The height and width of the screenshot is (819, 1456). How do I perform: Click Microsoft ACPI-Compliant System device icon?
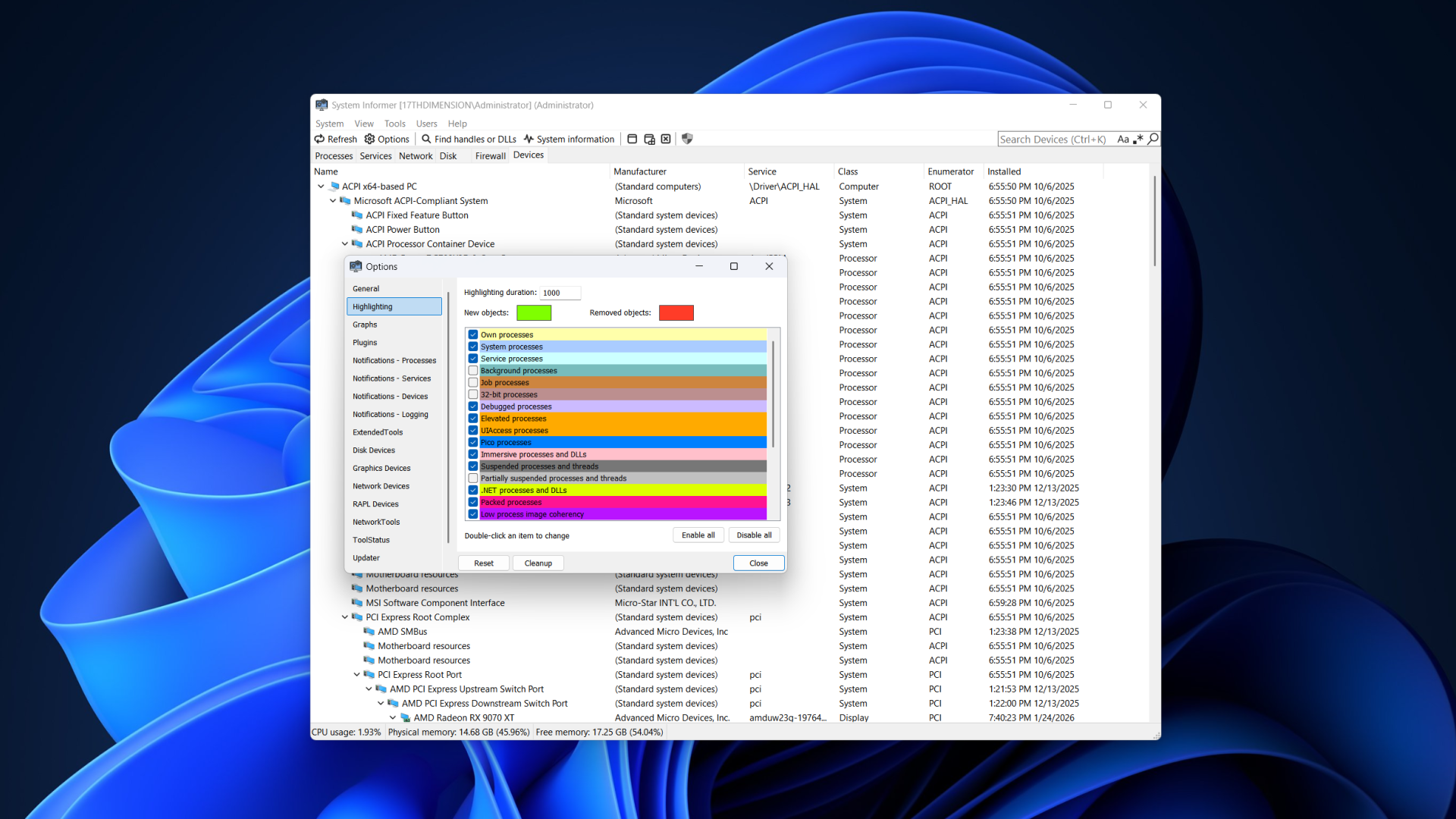pos(346,201)
